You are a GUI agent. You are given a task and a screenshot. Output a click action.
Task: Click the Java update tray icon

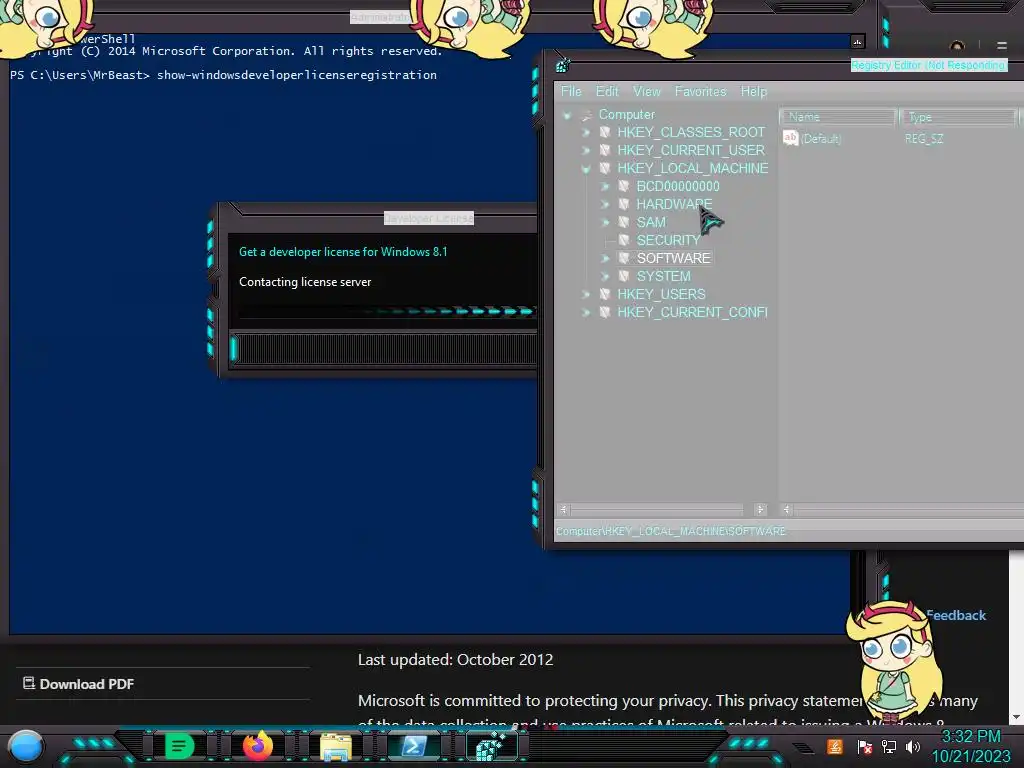[x=835, y=746]
